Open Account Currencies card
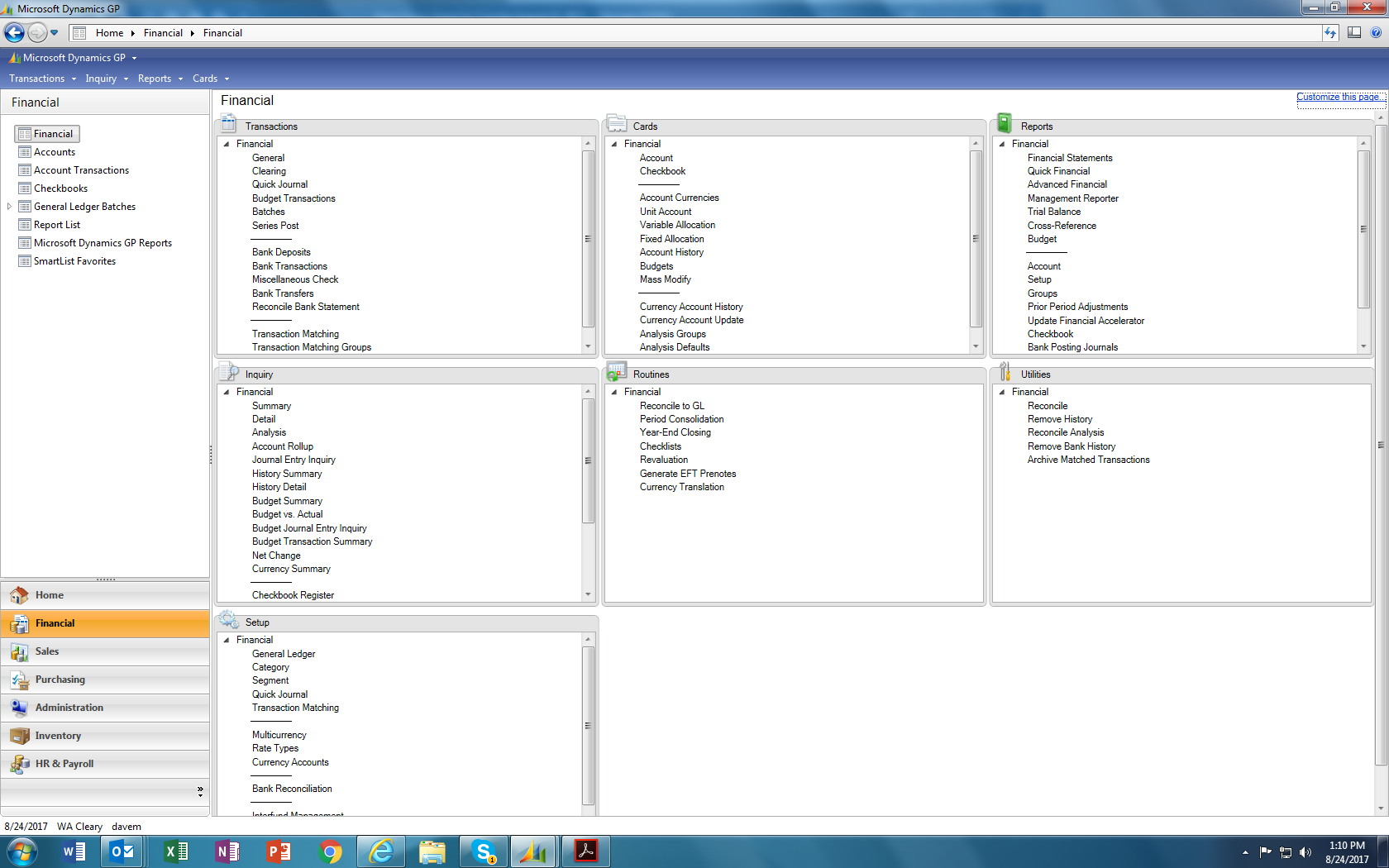The image size is (1389, 868). (680, 198)
